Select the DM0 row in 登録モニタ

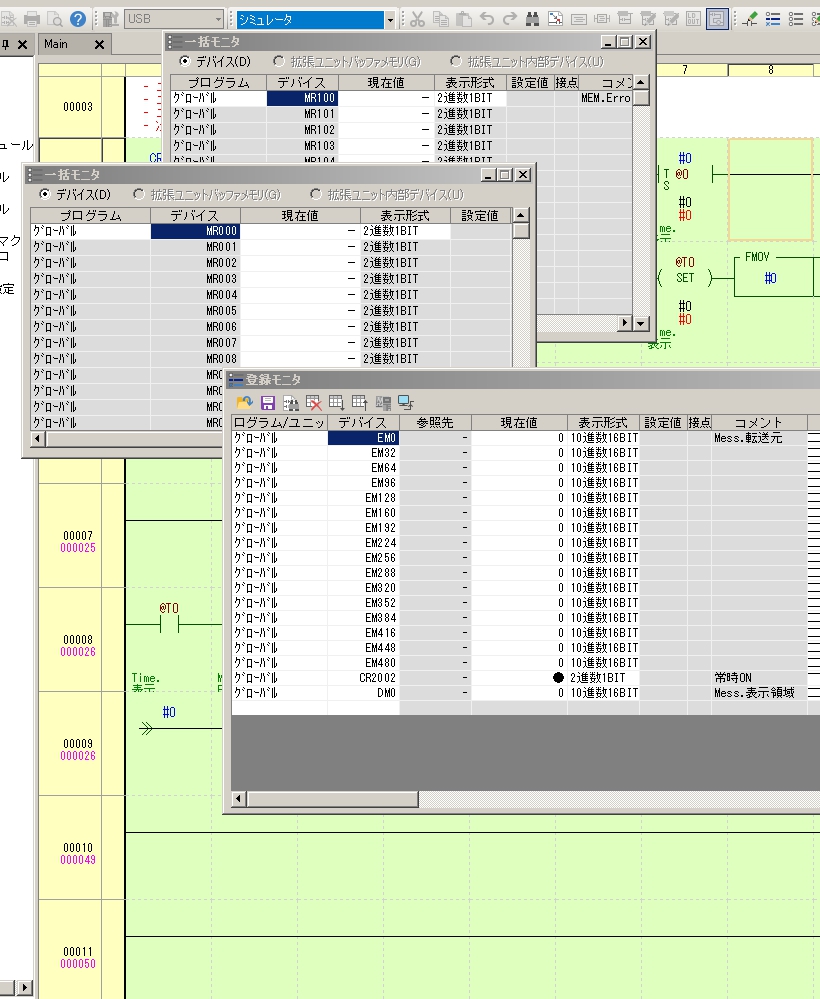(519, 693)
